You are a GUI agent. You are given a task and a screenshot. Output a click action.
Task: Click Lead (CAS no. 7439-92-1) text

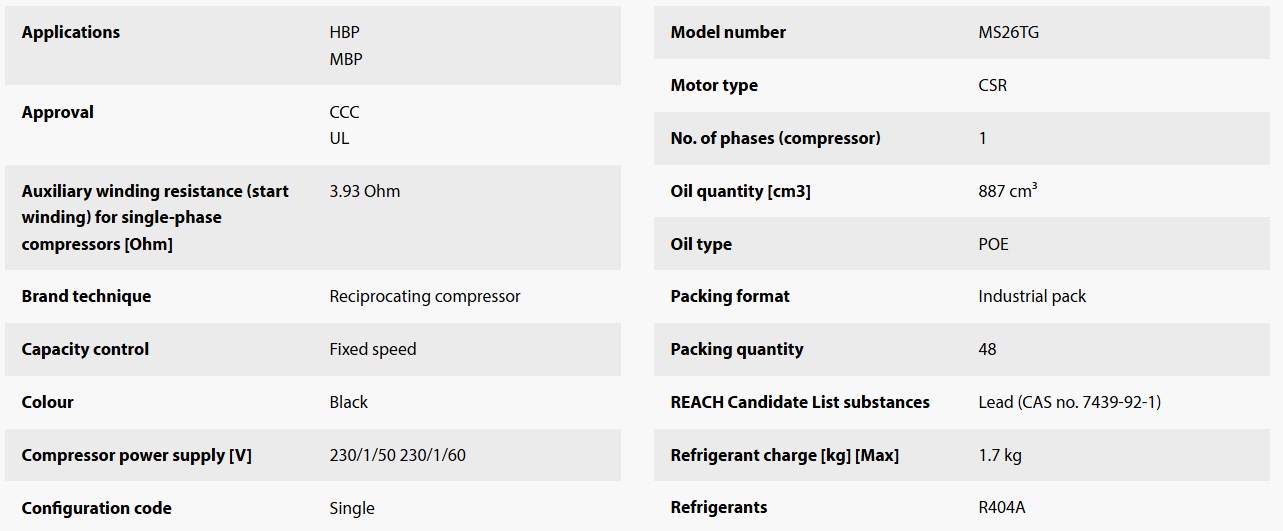point(1069,402)
